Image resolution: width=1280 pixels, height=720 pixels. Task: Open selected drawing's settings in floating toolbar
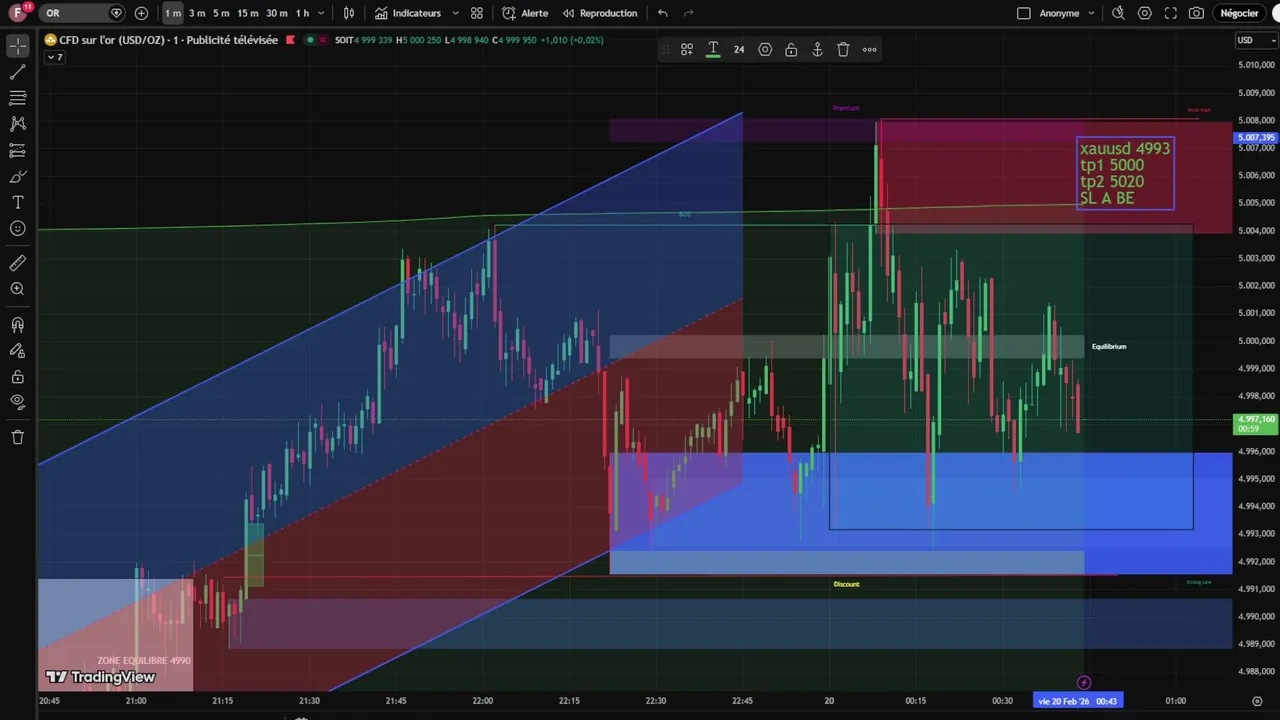coord(765,49)
